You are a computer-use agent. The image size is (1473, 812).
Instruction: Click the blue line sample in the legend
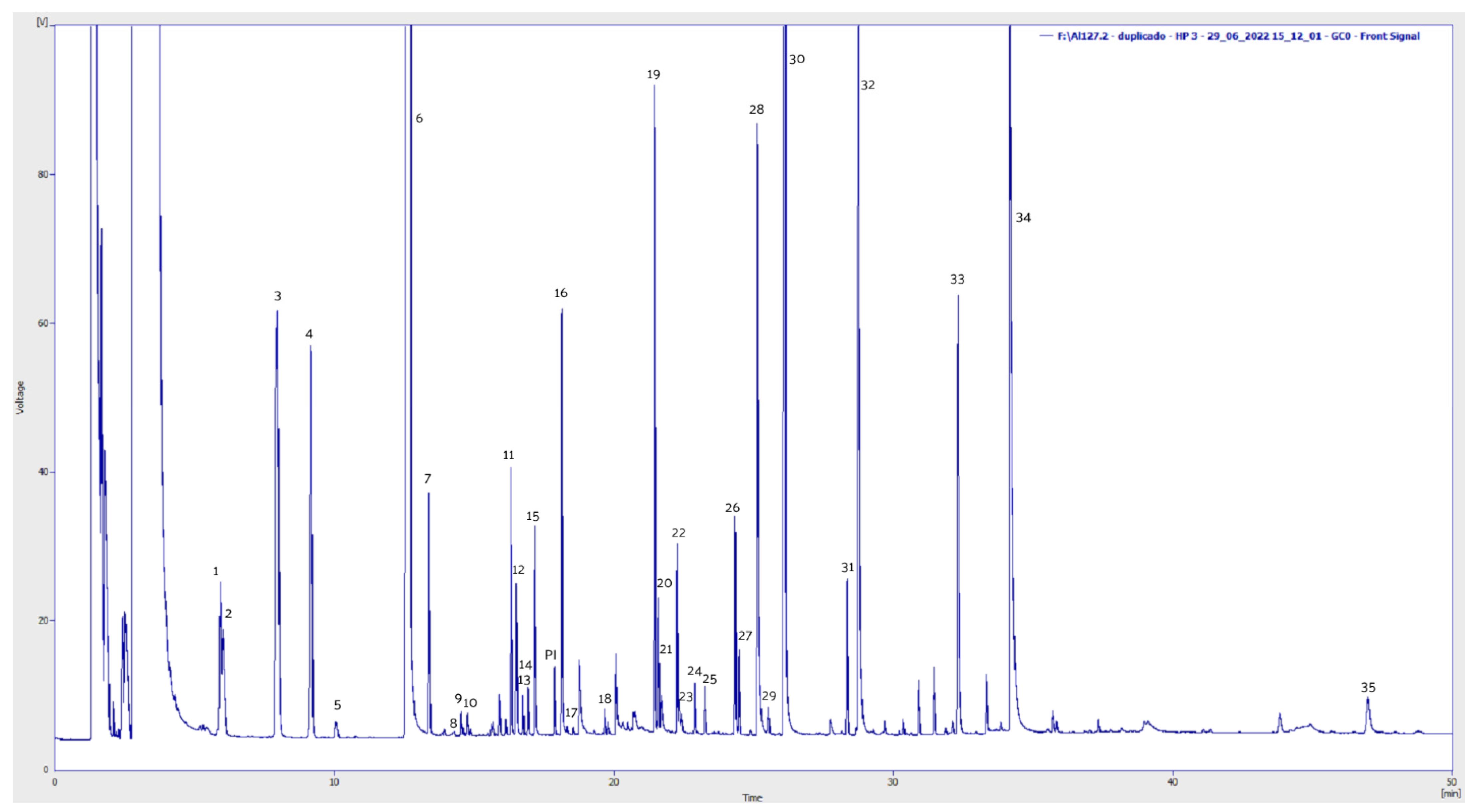[x=1046, y=36]
